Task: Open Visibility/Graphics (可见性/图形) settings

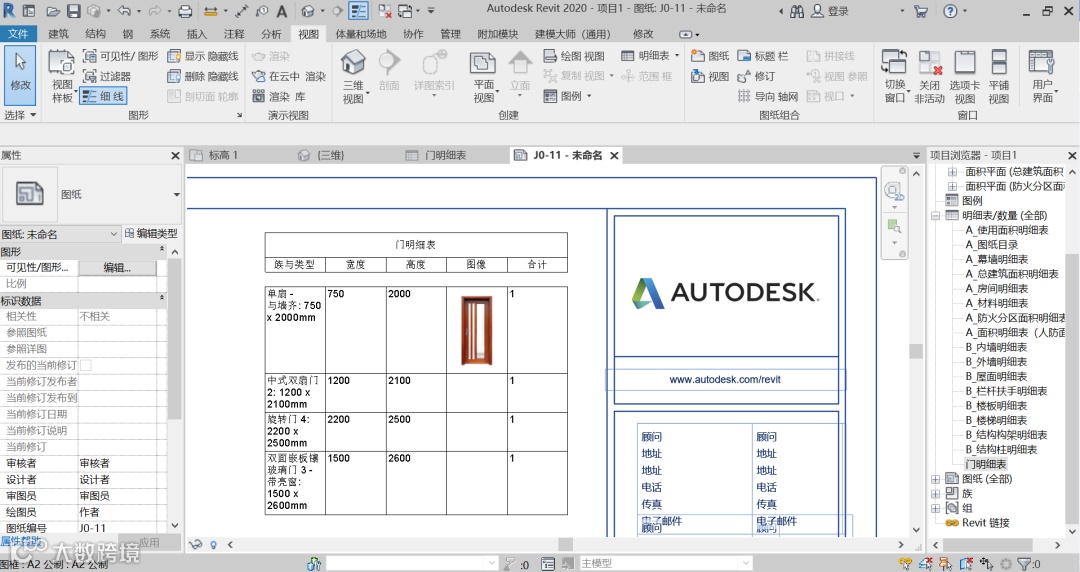Action: tap(120, 56)
